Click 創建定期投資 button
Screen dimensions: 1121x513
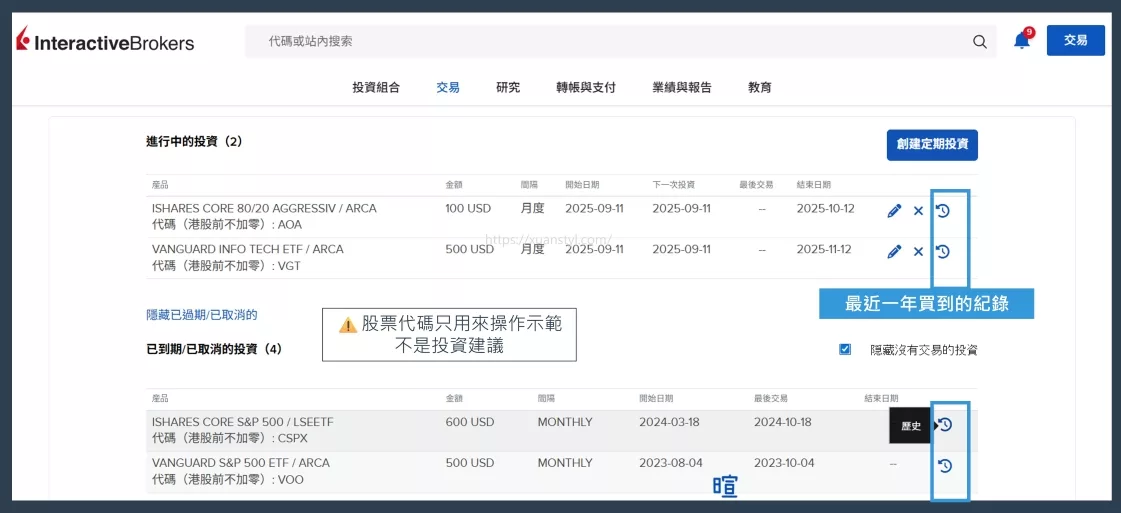pyautogui.click(x=932, y=145)
